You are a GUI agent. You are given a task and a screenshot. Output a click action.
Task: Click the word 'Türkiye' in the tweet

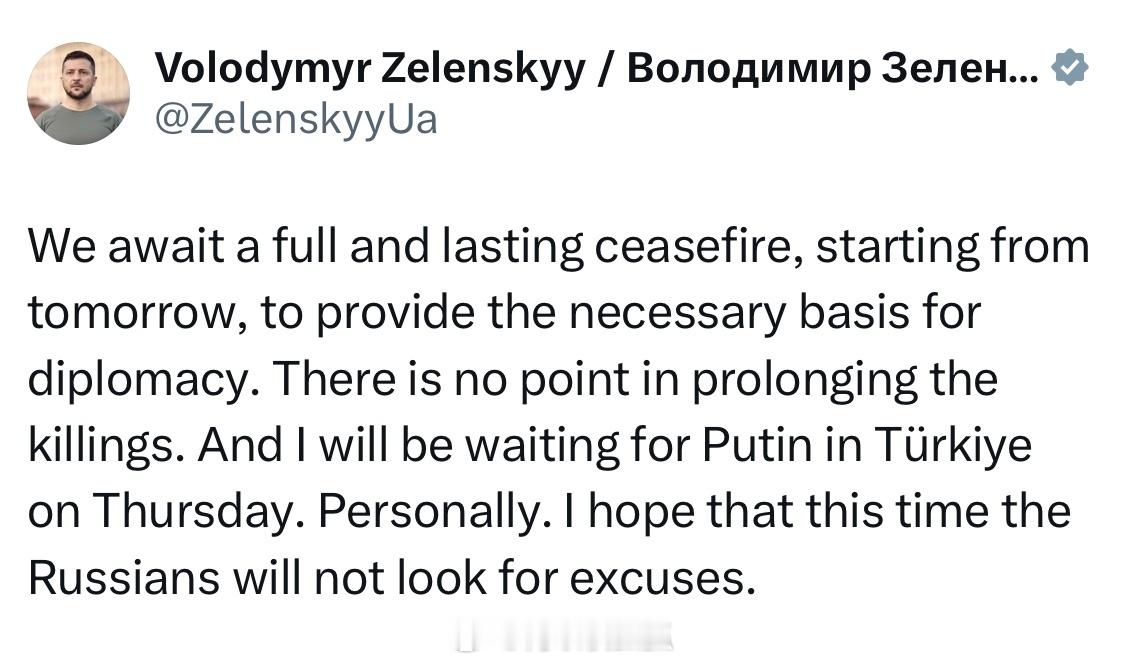(953, 446)
